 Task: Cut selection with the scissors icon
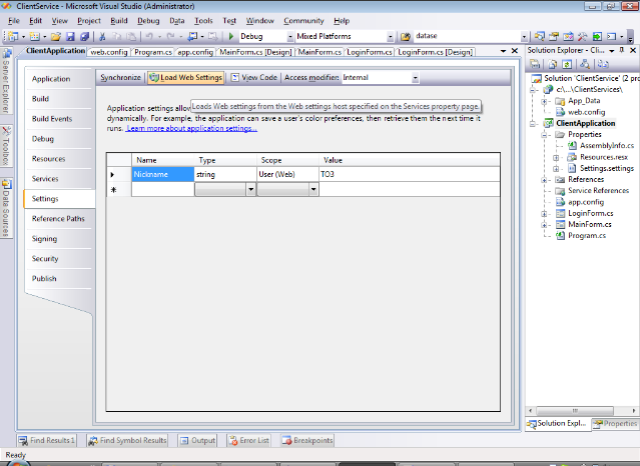102,37
